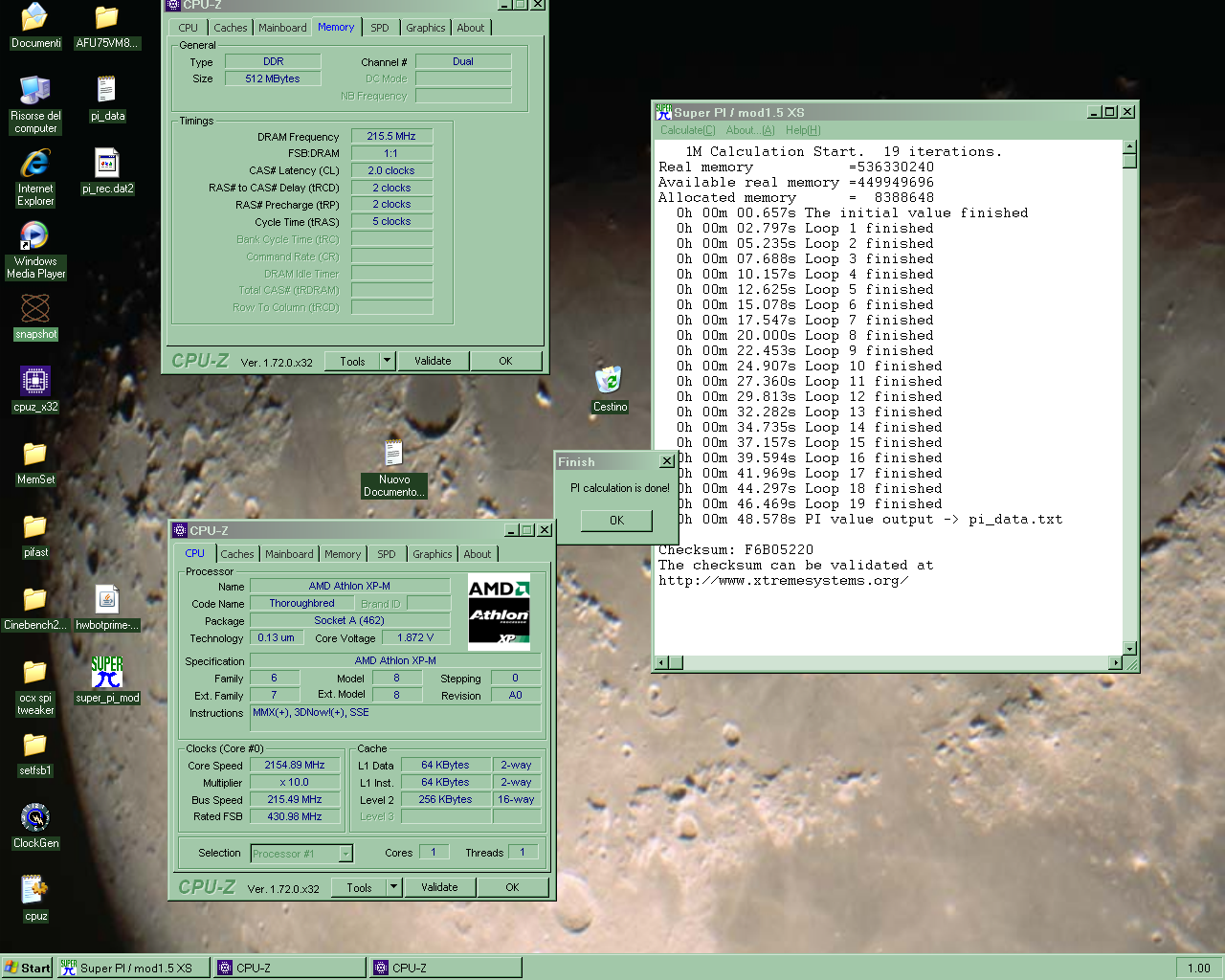Close the Finish dialog with X
Viewport: 1225px width, 980px height.
[x=667, y=461]
